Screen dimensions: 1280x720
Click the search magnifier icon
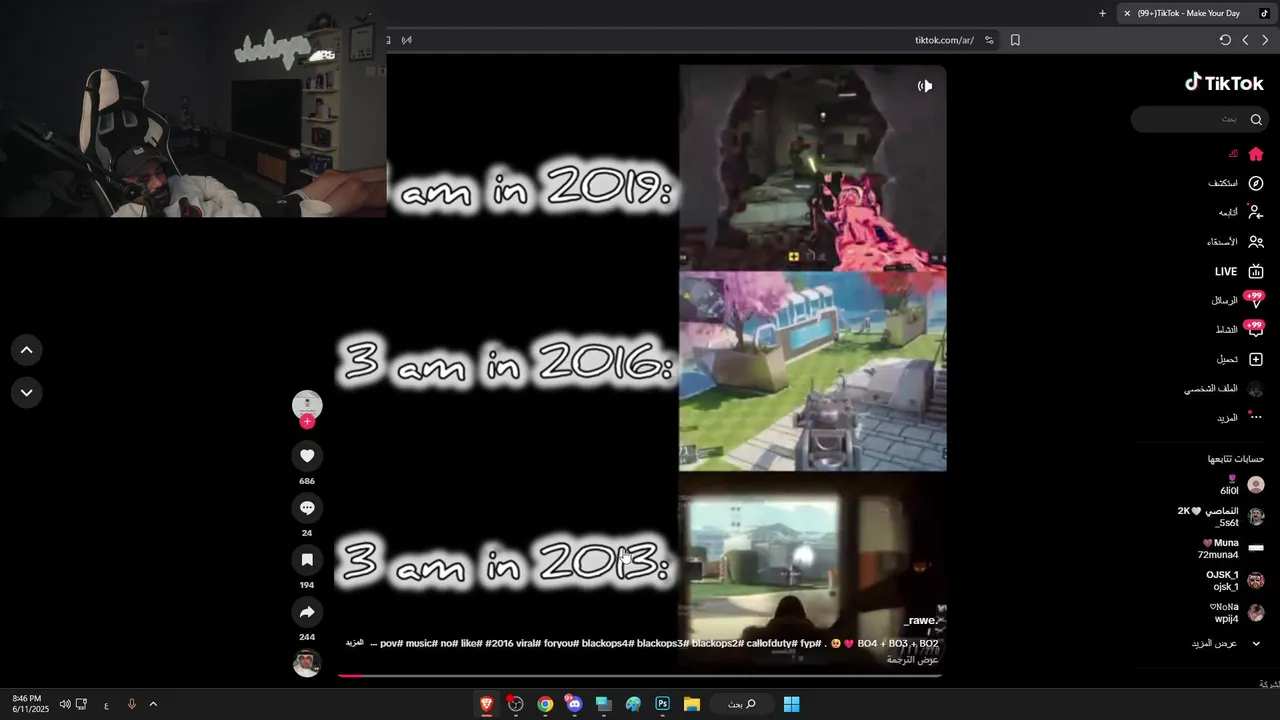pyautogui.click(x=1256, y=119)
